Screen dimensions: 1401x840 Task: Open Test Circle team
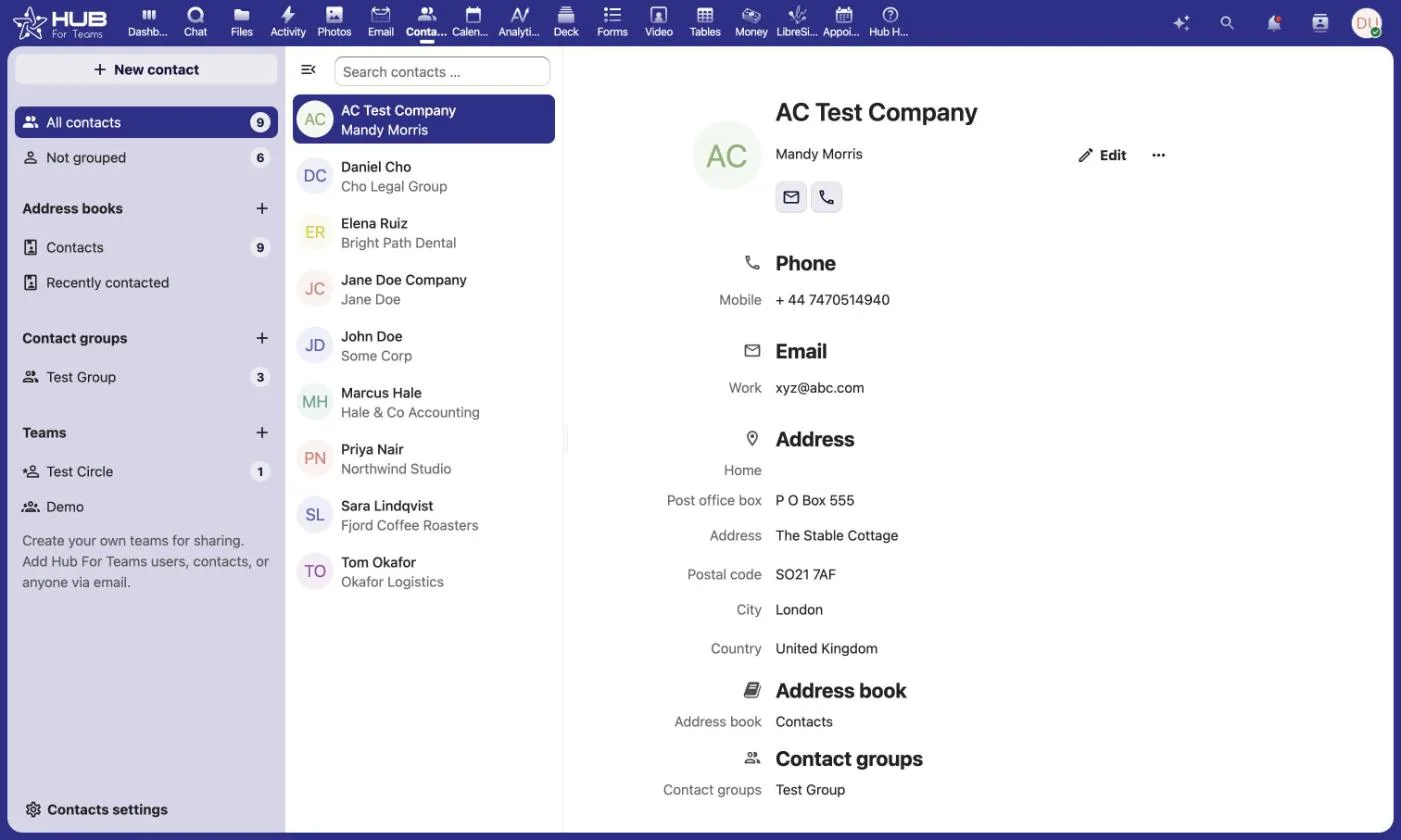pos(146,471)
